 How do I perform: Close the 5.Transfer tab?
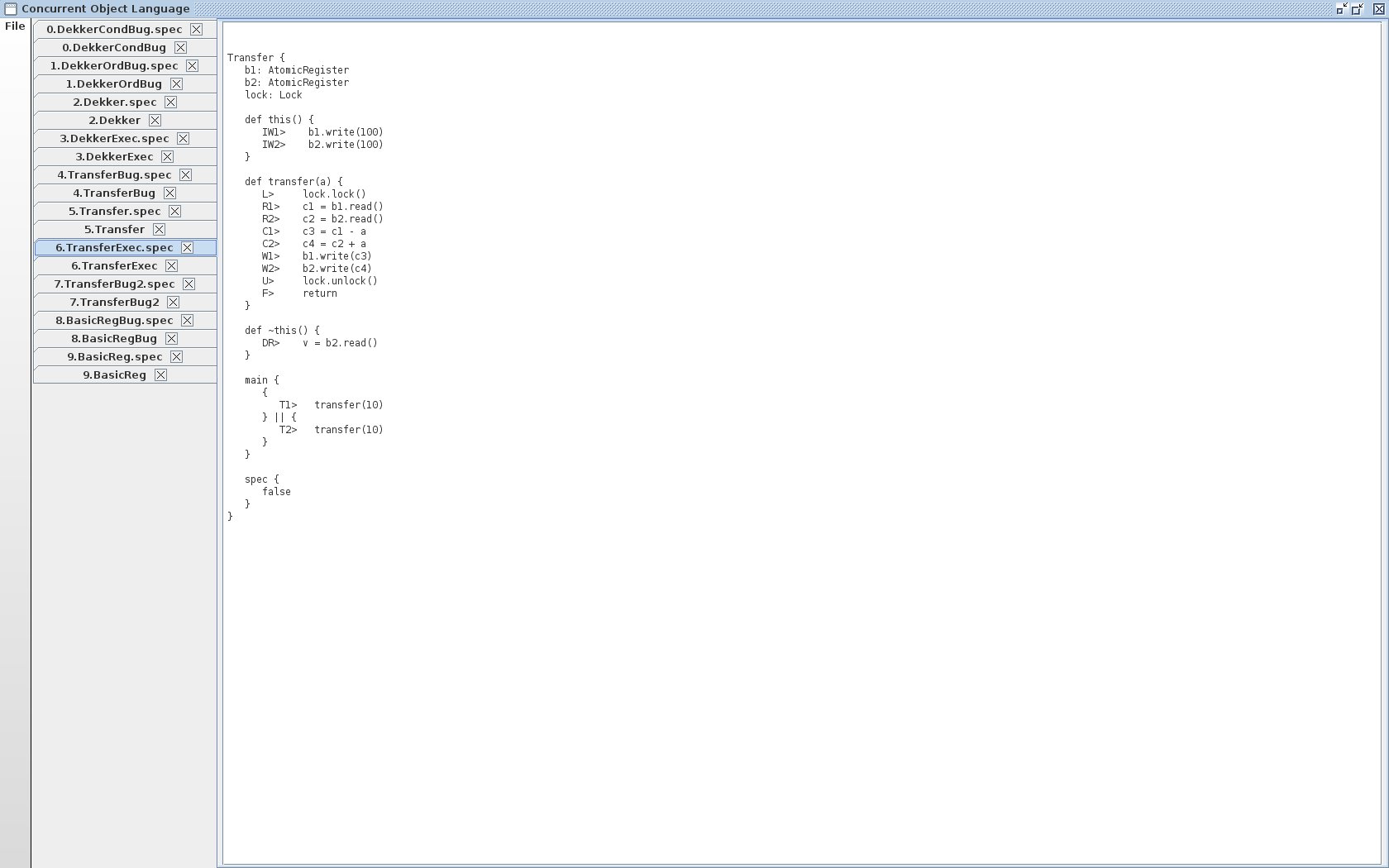click(x=159, y=229)
